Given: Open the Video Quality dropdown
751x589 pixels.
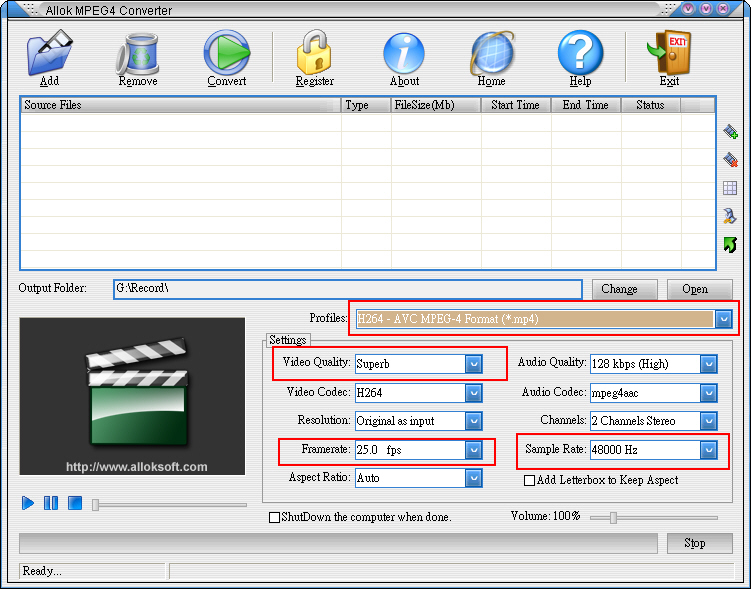Looking at the screenshot, I should coord(474,364).
